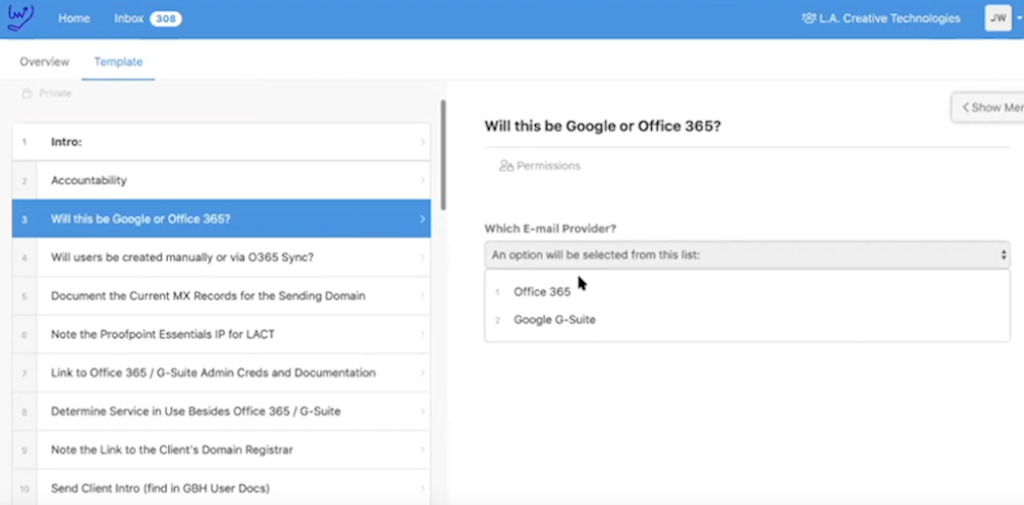
Task: Click the team icon beside L.A. Creative Technologies
Action: 808,18
